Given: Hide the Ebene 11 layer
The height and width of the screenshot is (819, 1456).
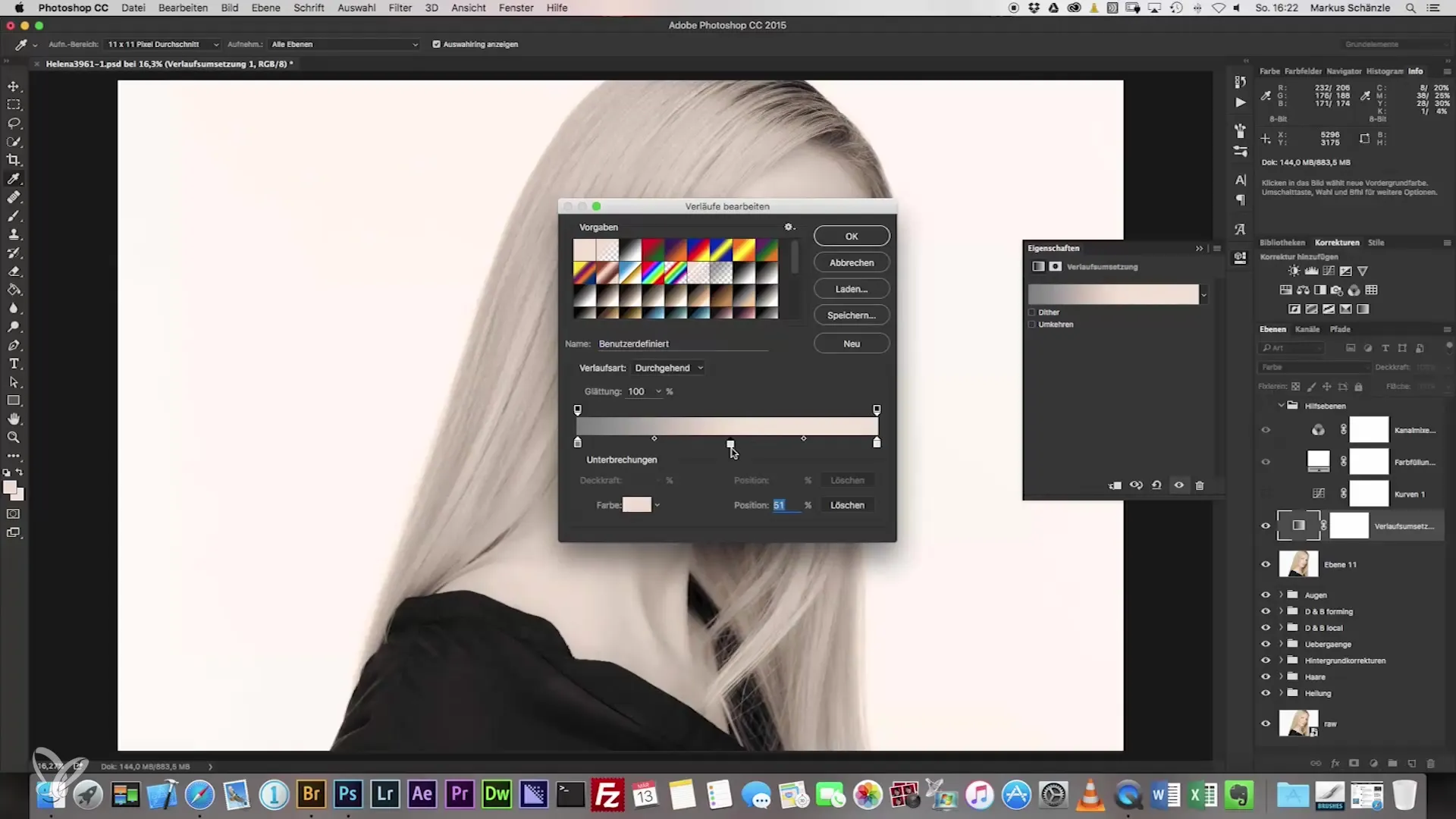Looking at the screenshot, I should (x=1266, y=564).
